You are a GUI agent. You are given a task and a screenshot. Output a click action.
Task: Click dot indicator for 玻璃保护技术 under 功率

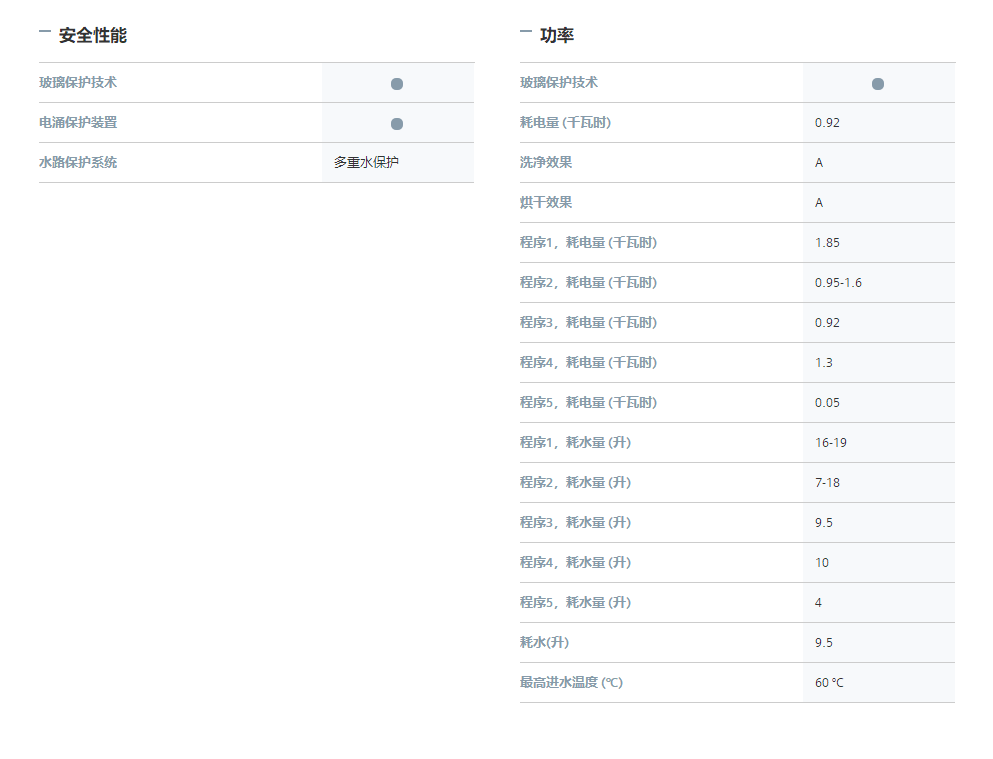click(878, 84)
